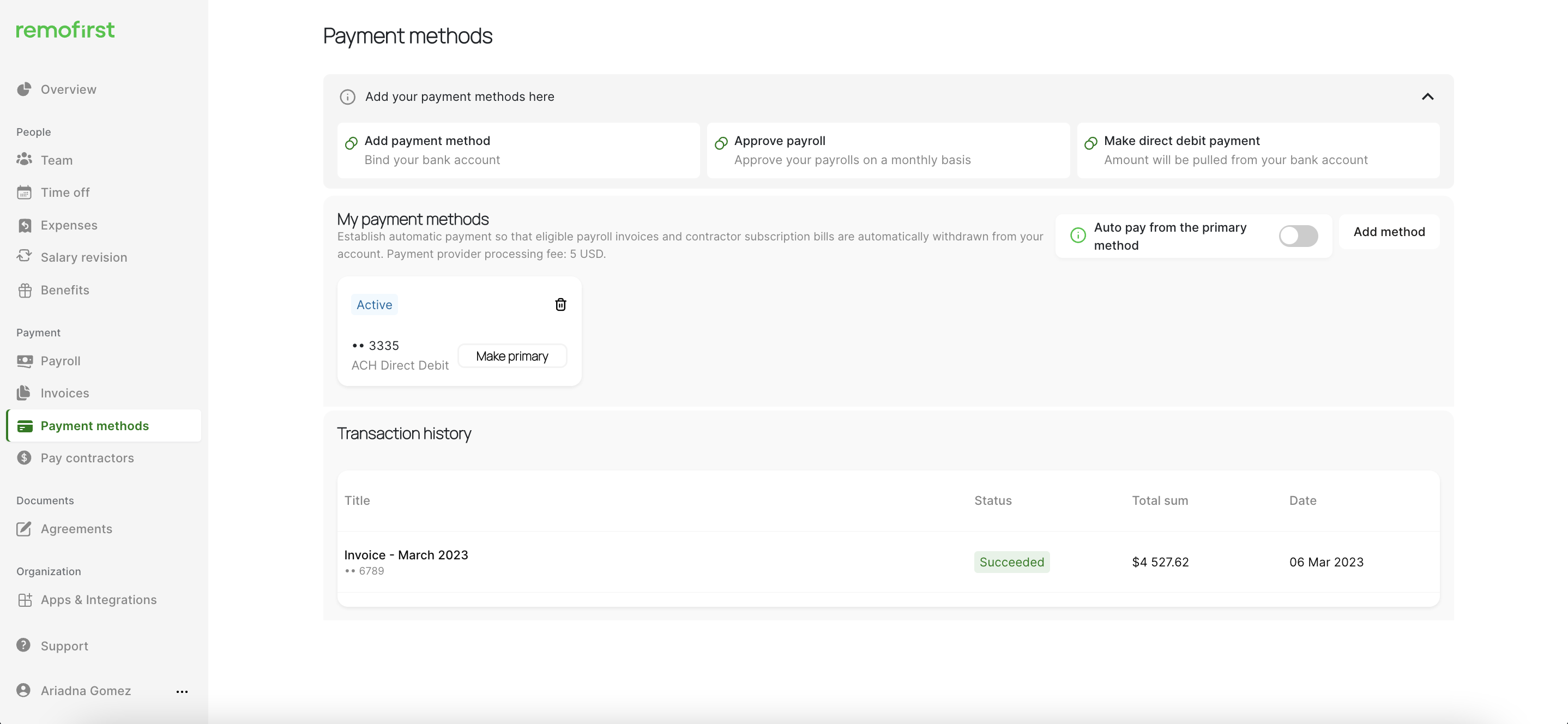Image resolution: width=1568 pixels, height=724 pixels.
Task: Open the three-dot menu beside Ariadna Gomez
Action: click(182, 691)
